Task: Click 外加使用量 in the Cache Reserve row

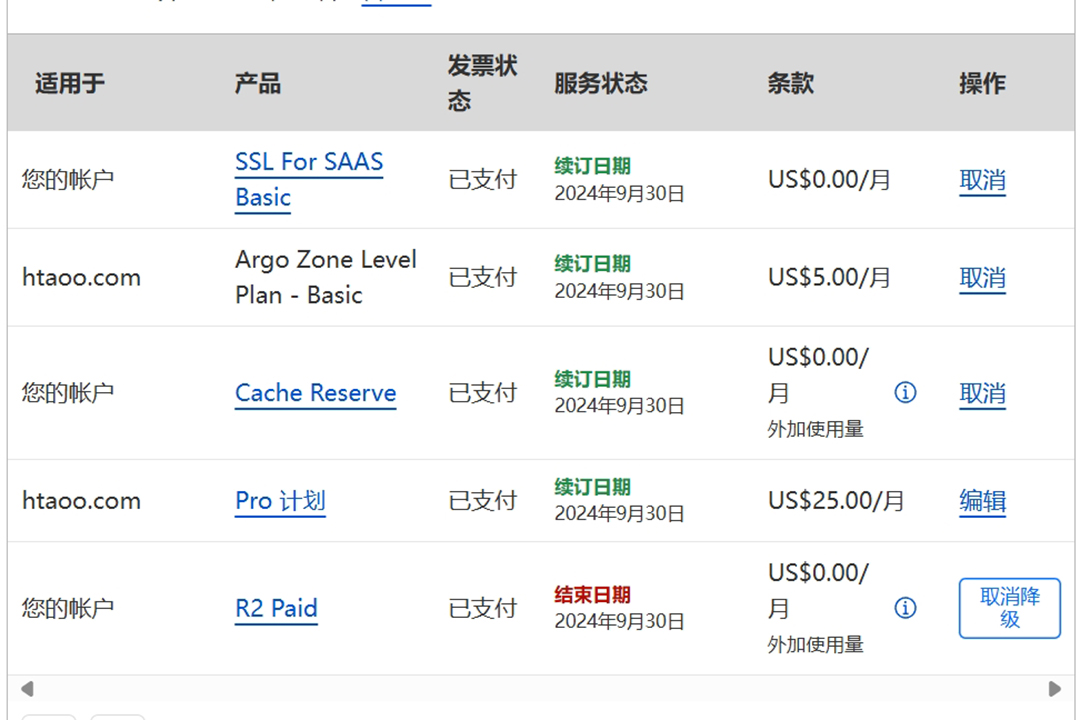Action: click(816, 429)
